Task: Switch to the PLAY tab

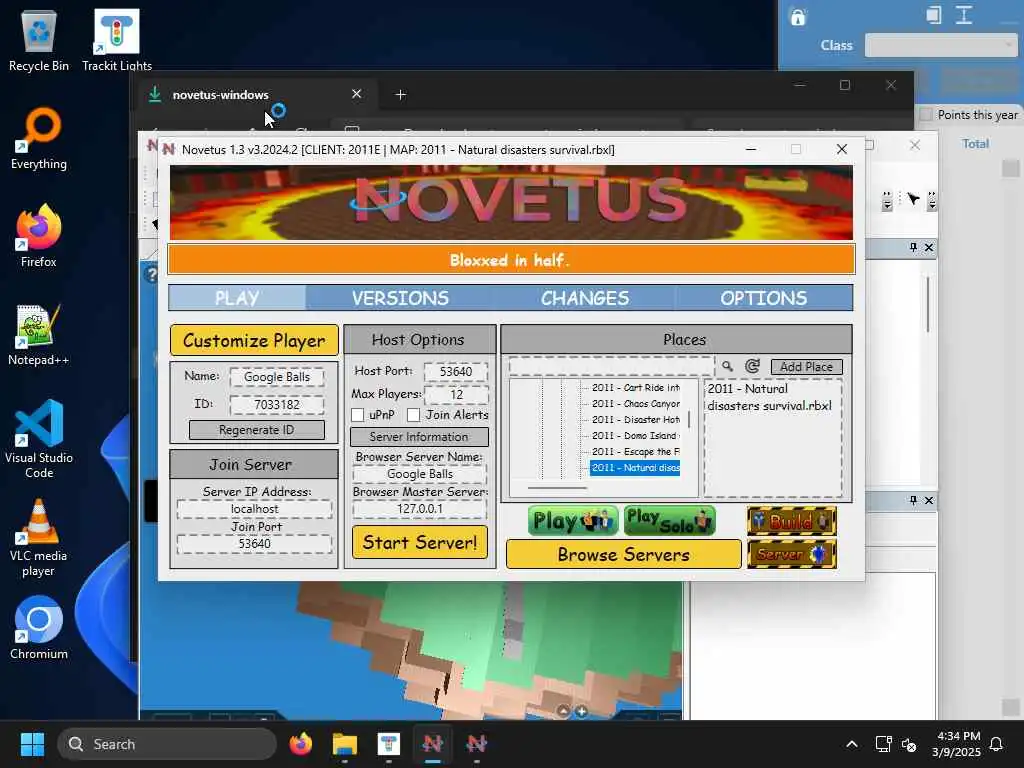Action: click(x=237, y=298)
